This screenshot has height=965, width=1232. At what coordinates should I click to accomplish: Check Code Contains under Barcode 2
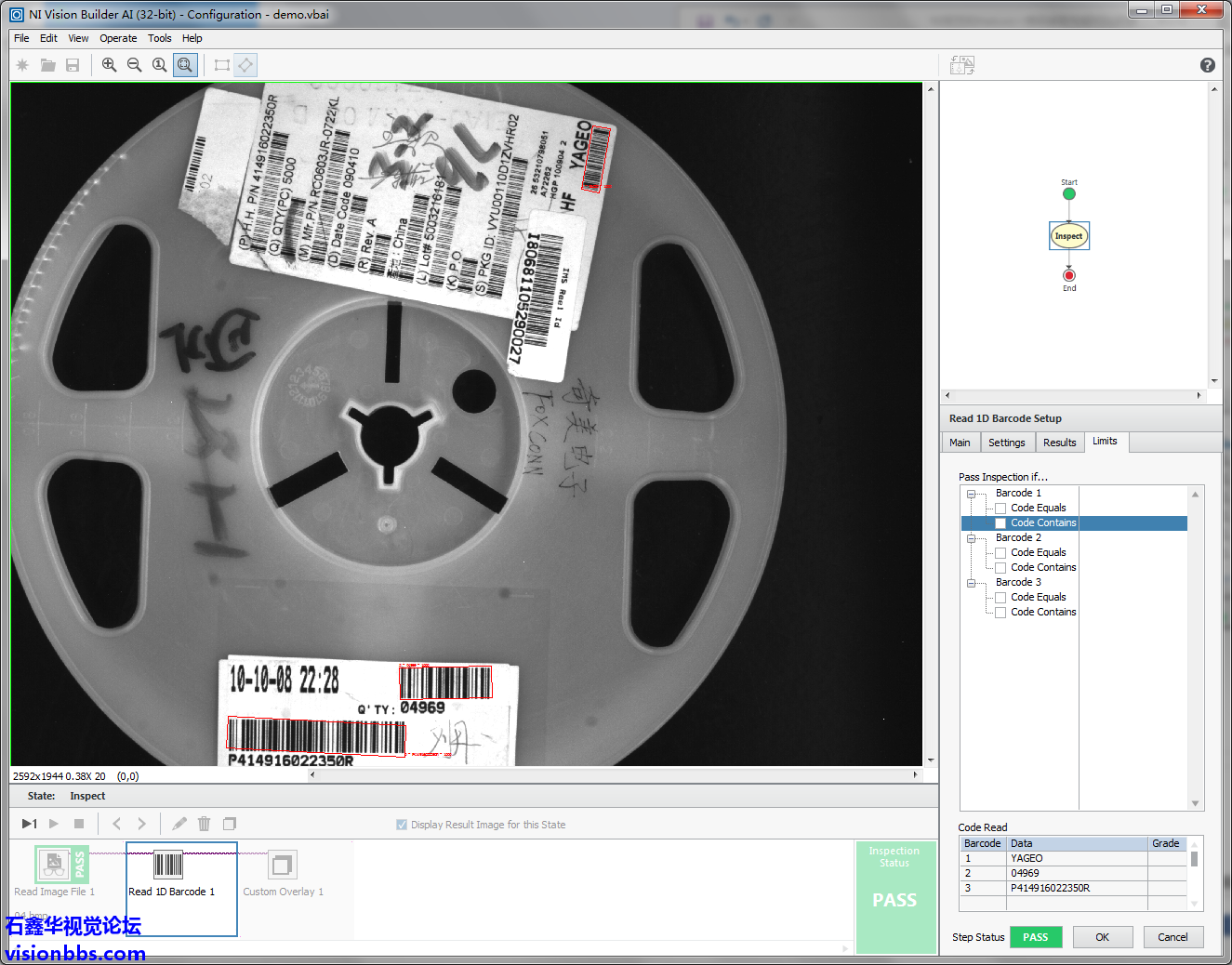tap(1000, 568)
